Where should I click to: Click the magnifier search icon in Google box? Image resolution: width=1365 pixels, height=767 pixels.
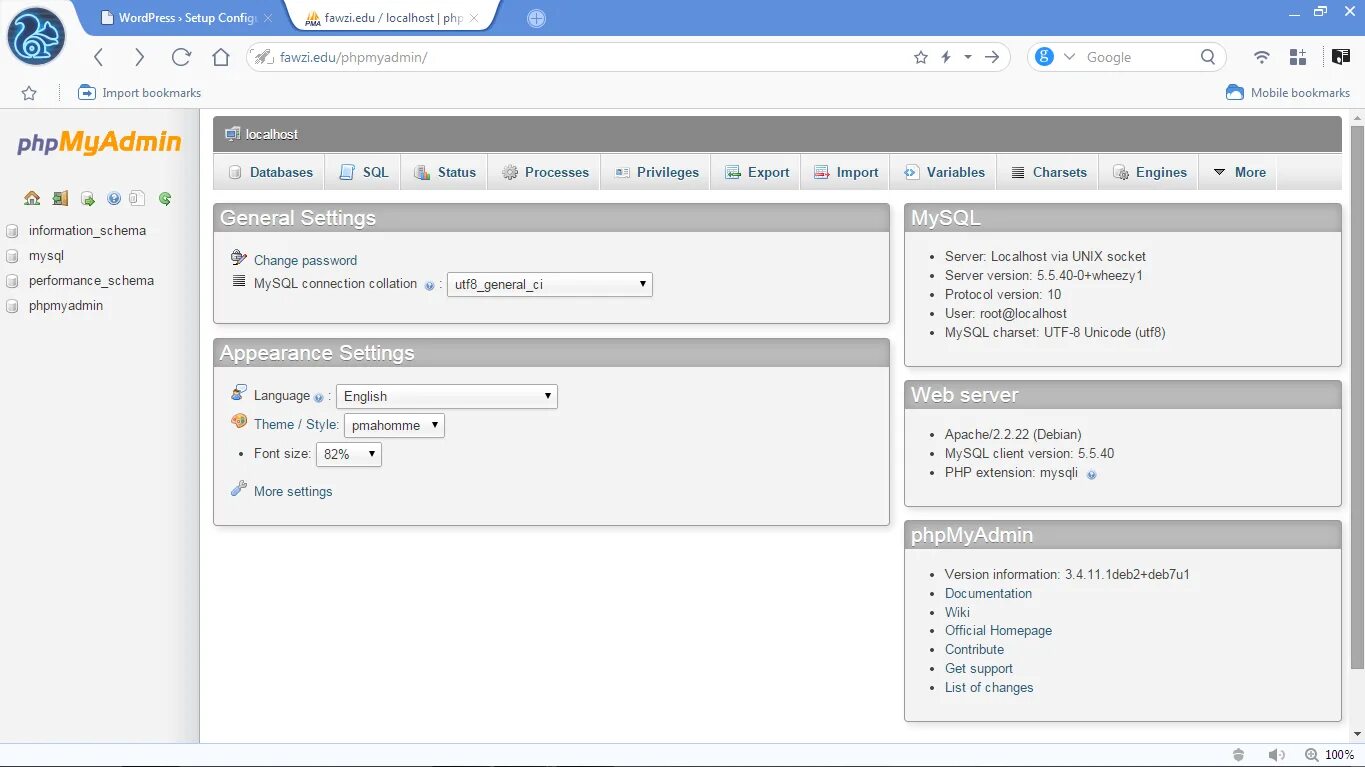(1208, 57)
